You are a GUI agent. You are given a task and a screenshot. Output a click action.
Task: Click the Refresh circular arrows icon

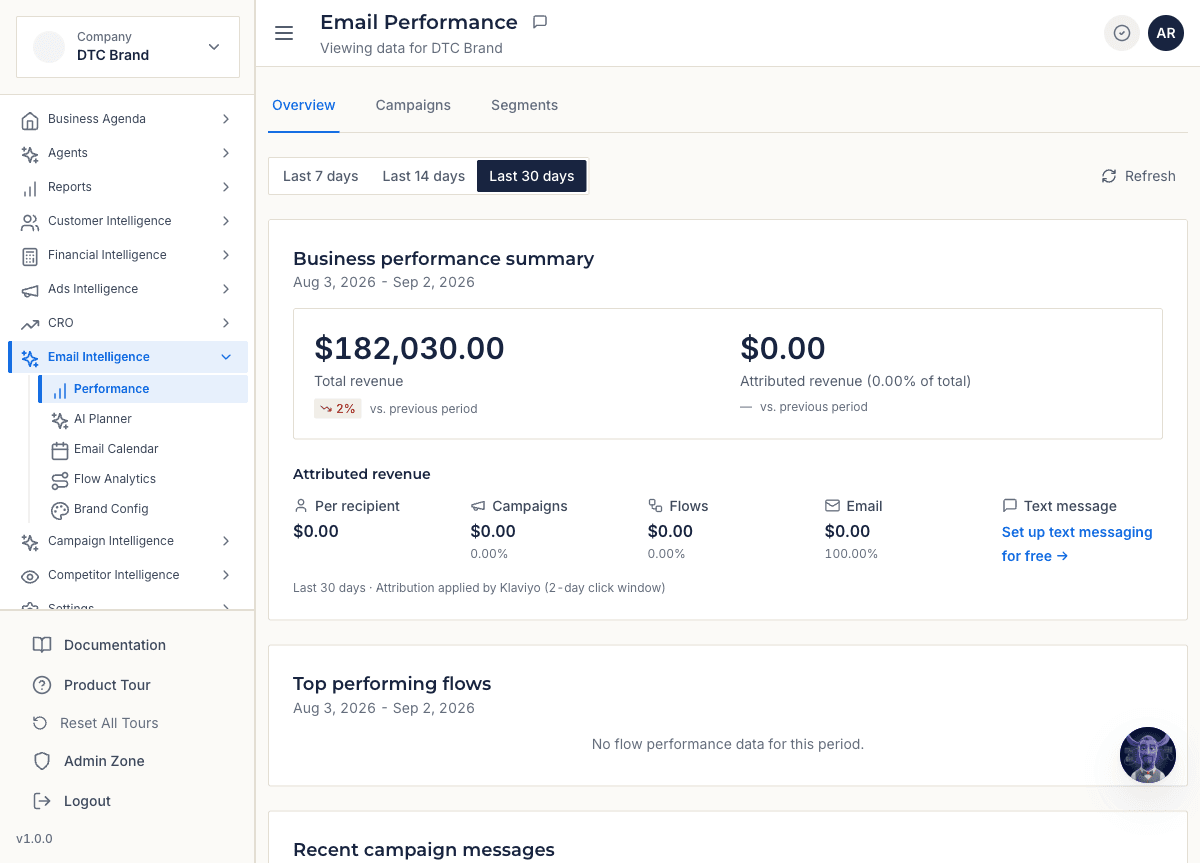tap(1109, 176)
